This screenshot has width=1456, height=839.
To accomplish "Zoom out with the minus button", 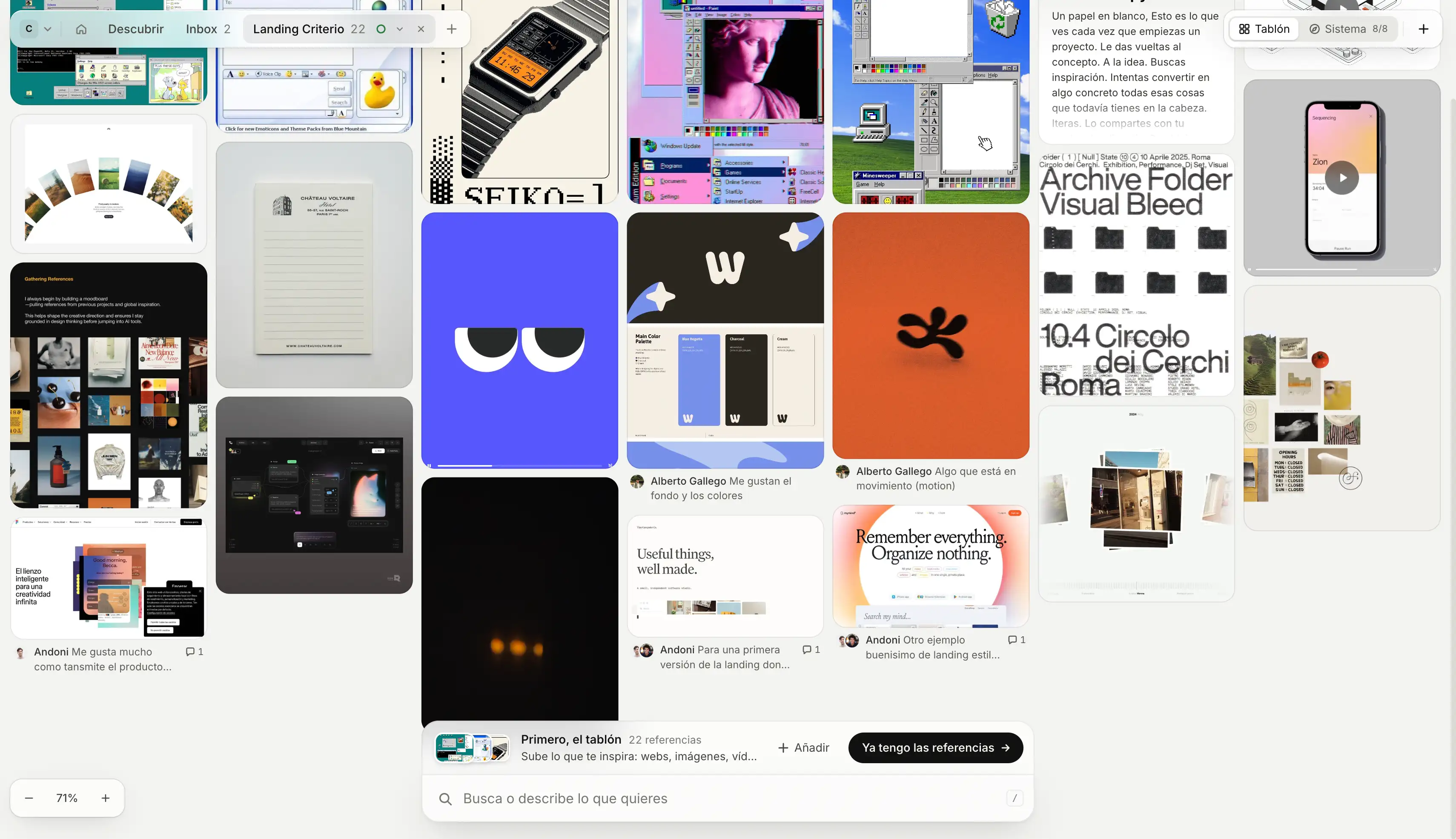I will pyautogui.click(x=29, y=798).
